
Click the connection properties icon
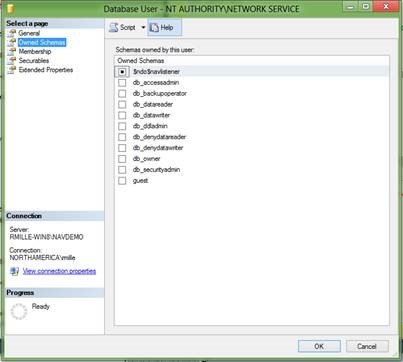pos(14,271)
